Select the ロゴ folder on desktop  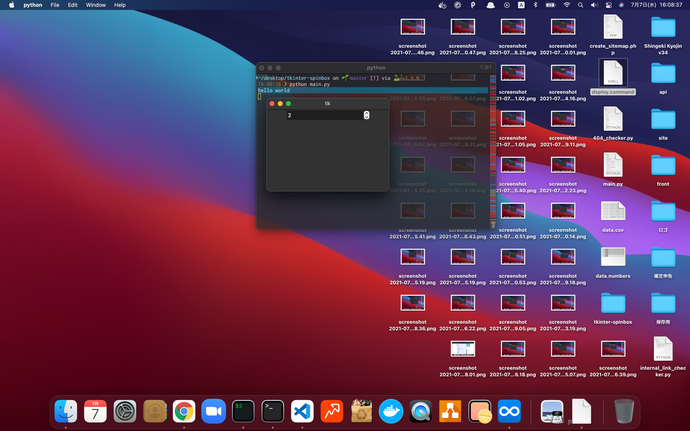point(663,216)
